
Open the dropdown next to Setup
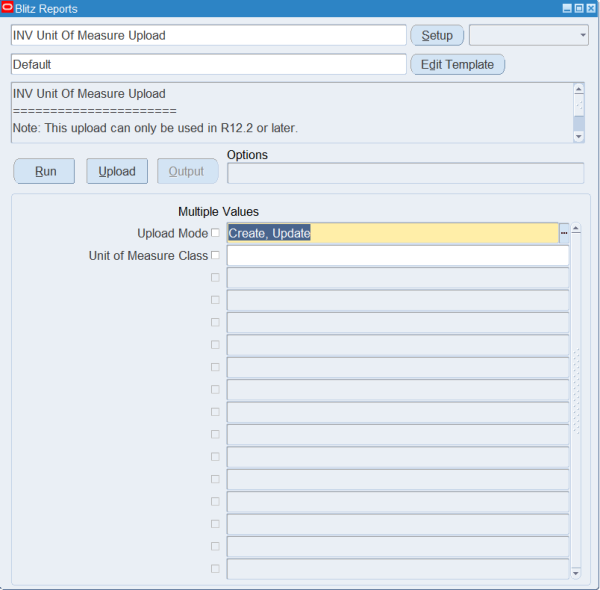[529, 35]
